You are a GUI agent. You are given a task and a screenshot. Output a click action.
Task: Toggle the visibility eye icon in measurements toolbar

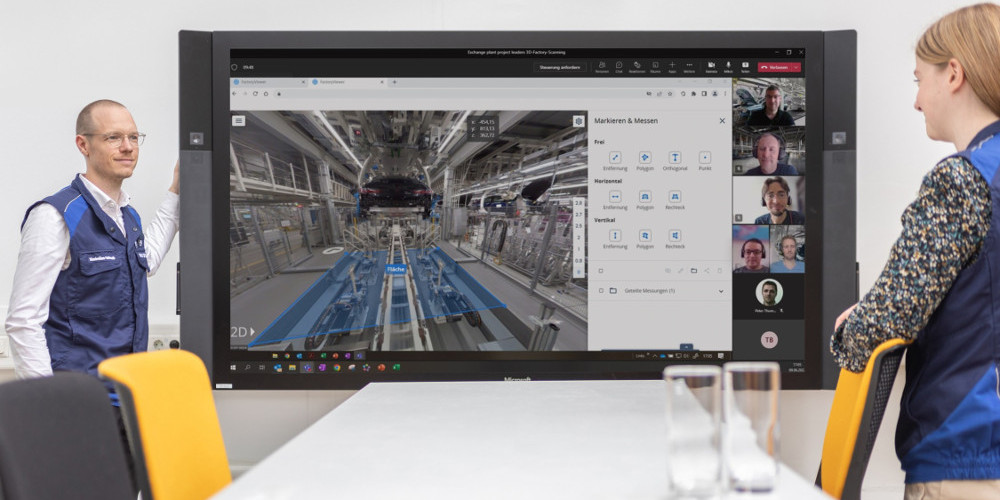click(668, 270)
